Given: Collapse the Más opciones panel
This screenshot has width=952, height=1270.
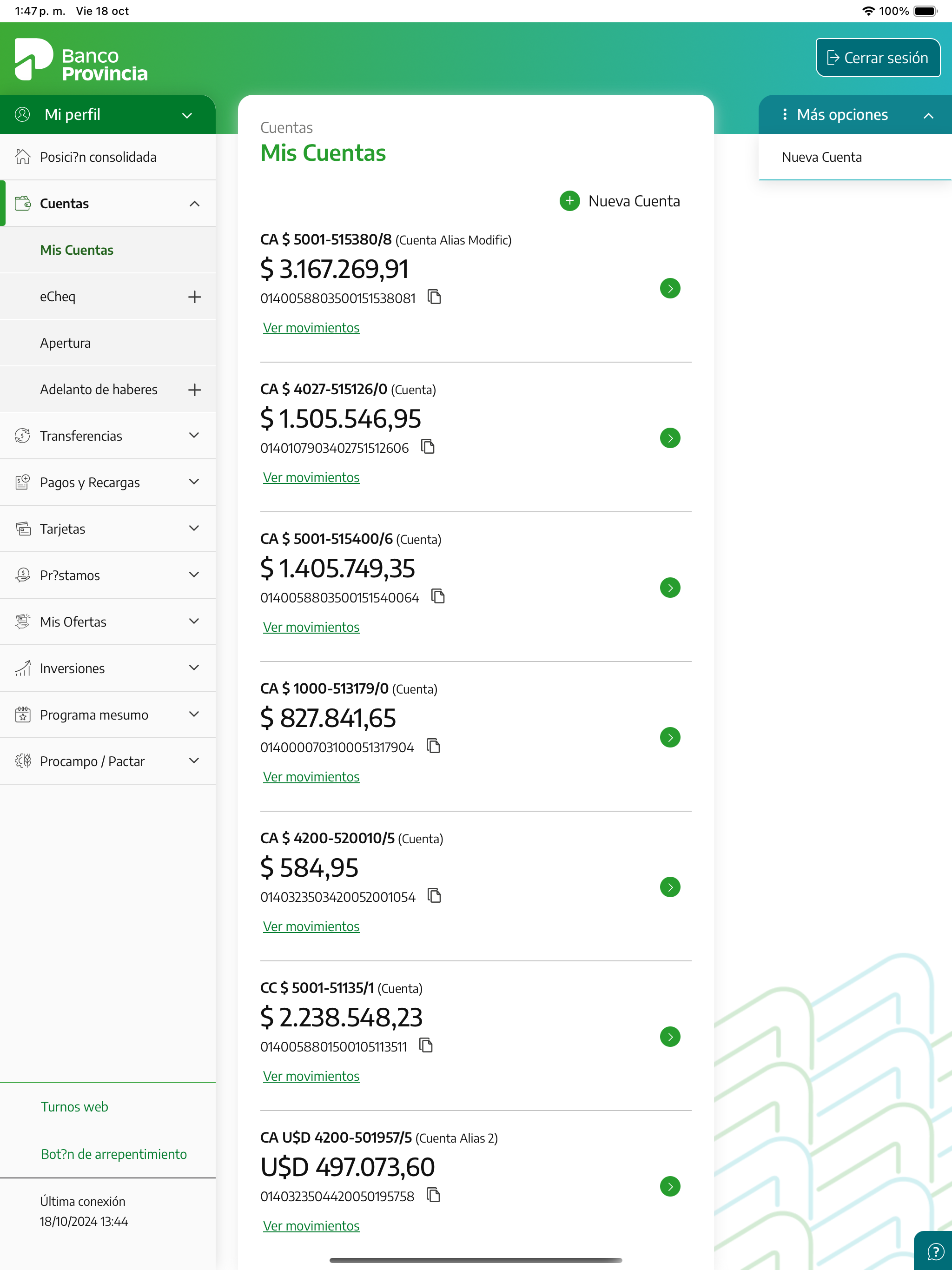Looking at the screenshot, I should click(928, 115).
